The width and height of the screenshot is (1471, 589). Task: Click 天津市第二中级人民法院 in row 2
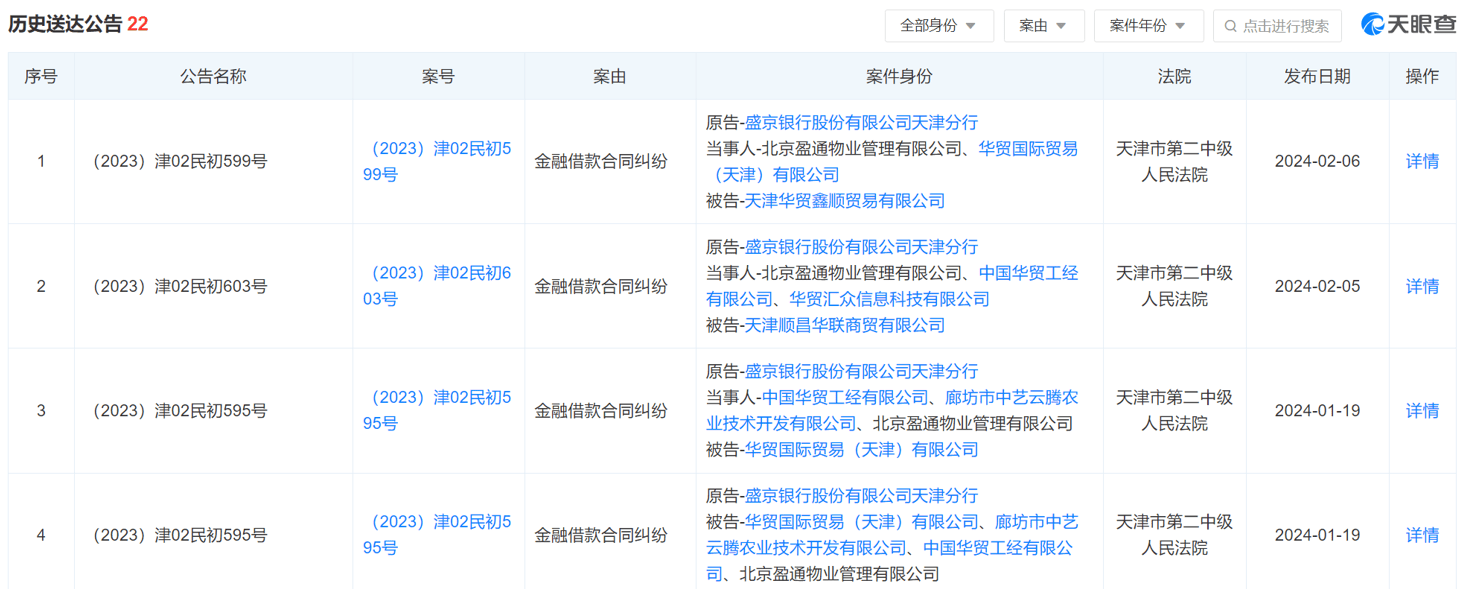(1174, 286)
